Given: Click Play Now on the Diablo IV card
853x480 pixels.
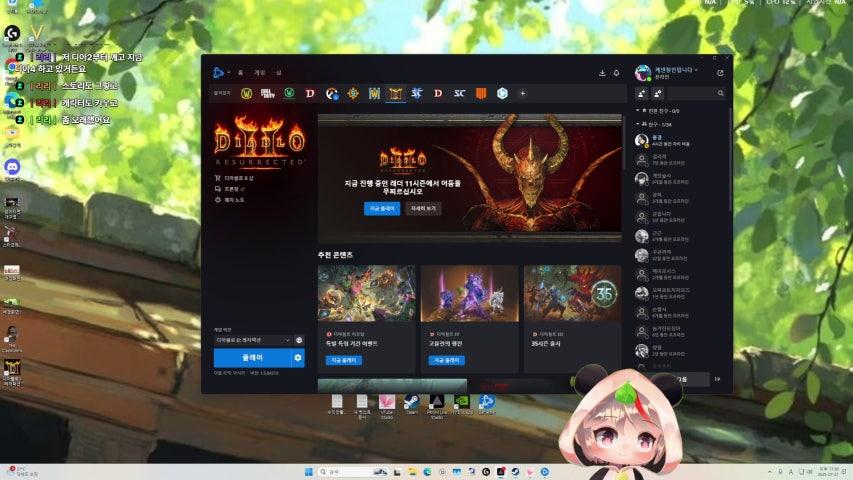Looking at the screenshot, I should click(447, 360).
